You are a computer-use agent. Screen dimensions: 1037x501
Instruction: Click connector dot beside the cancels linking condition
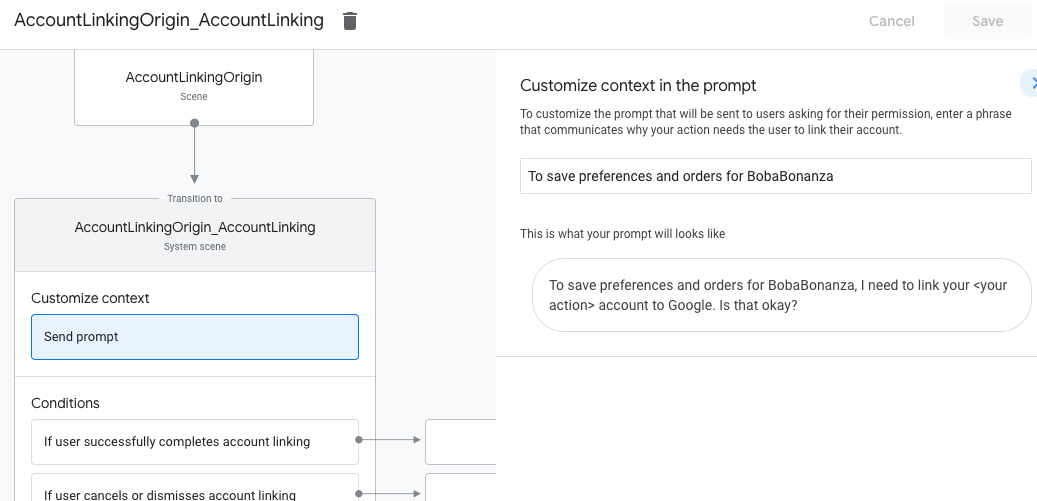[x=359, y=492]
